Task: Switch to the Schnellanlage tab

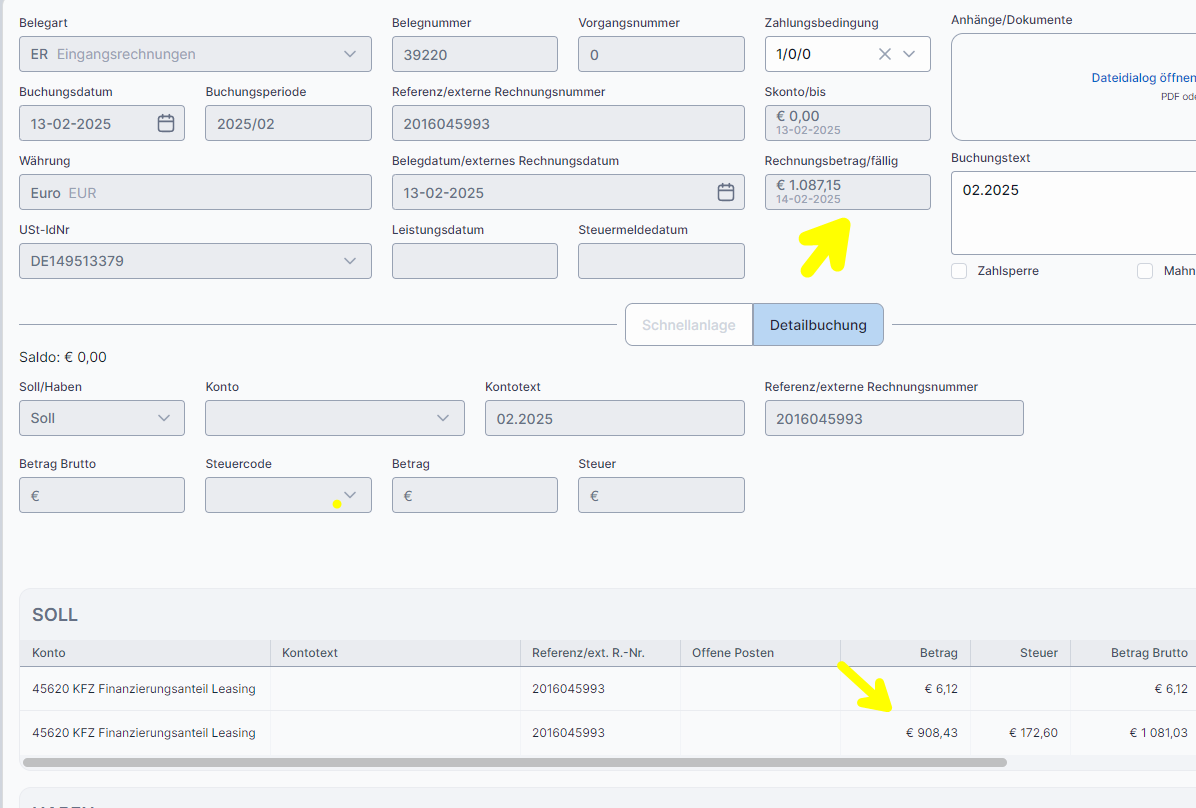Action: (688, 325)
